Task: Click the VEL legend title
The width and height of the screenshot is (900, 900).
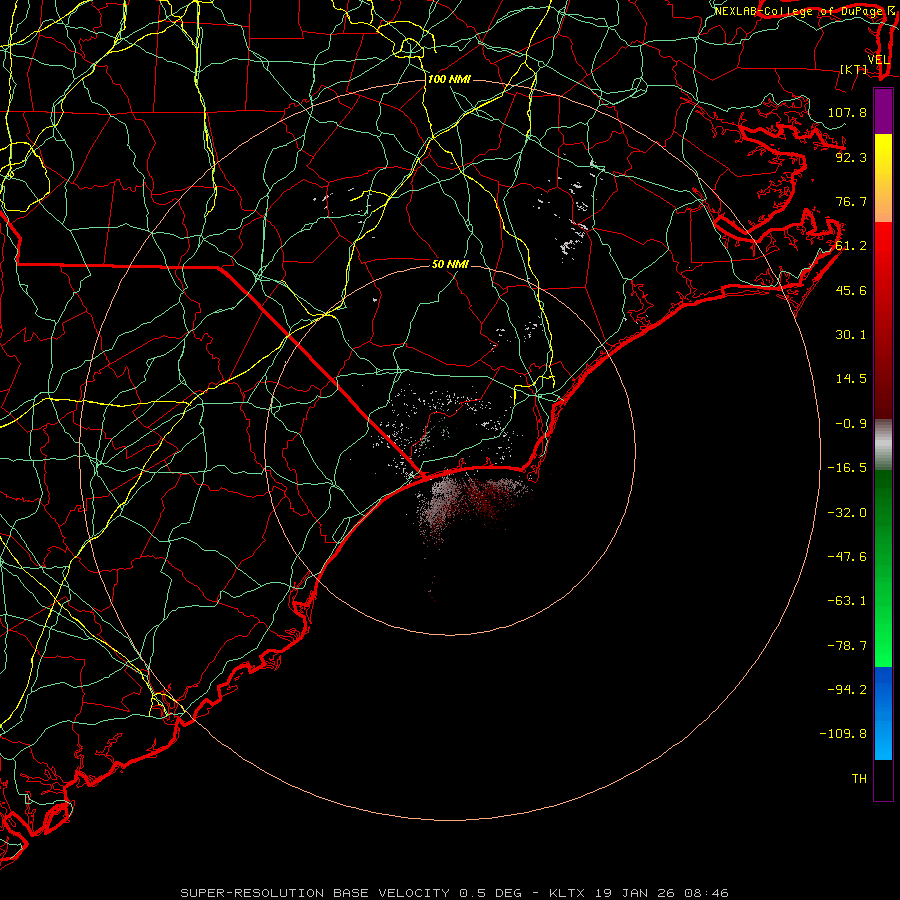Action: pyautogui.click(x=878, y=60)
